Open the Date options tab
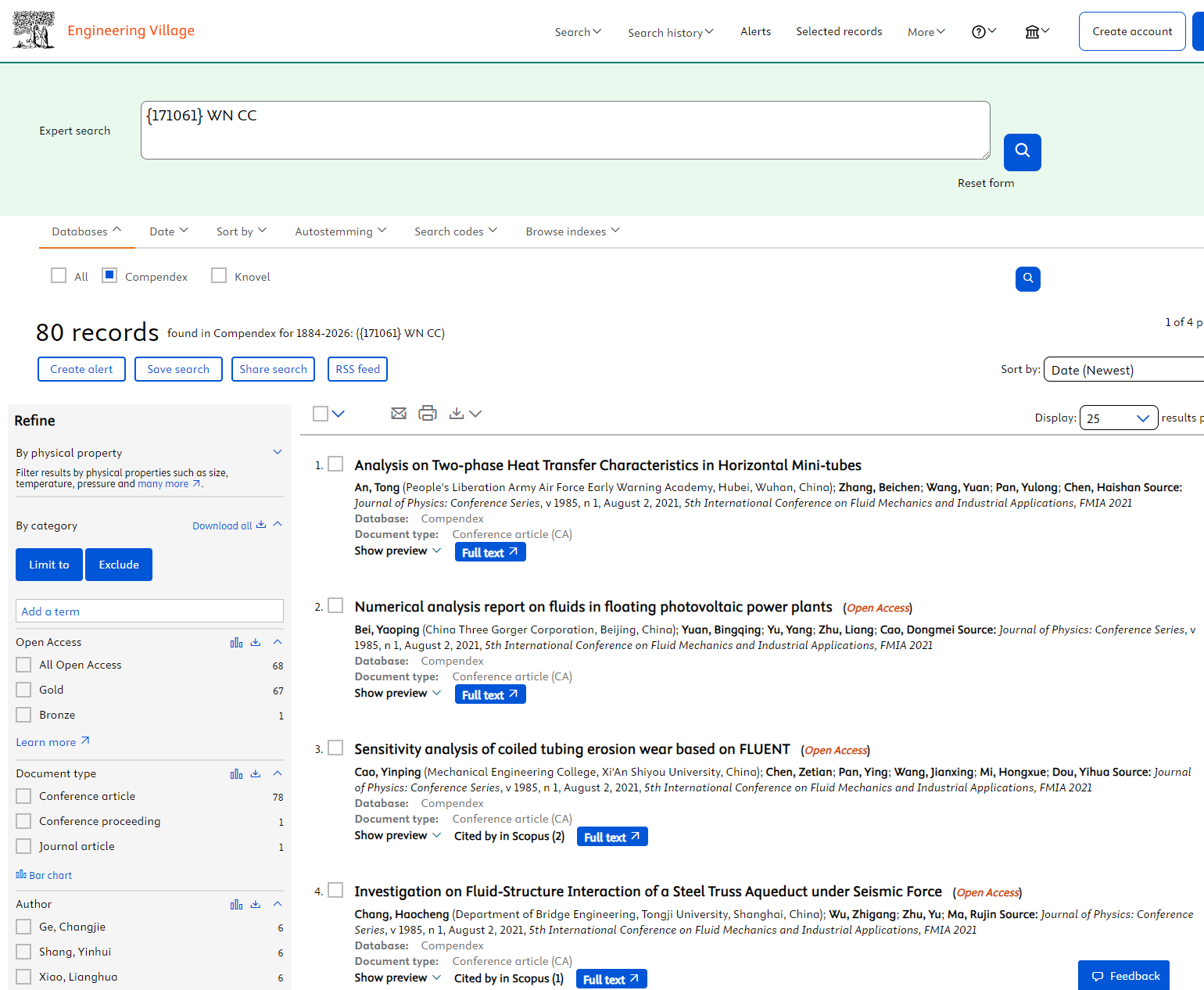Viewport: 1204px width, 990px height. (x=169, y=231)
